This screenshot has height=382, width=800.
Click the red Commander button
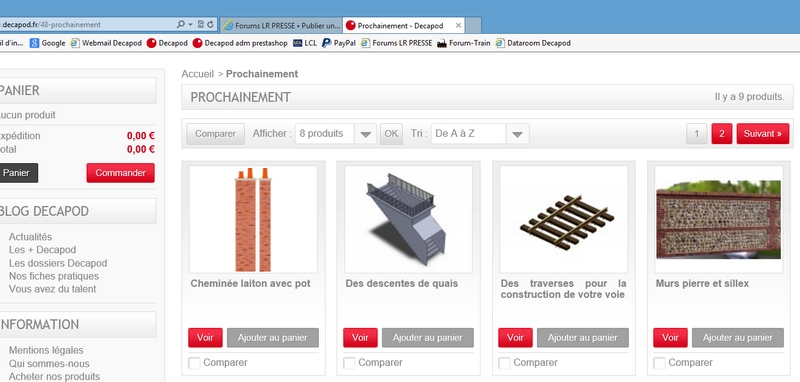(x=120, y=173)
